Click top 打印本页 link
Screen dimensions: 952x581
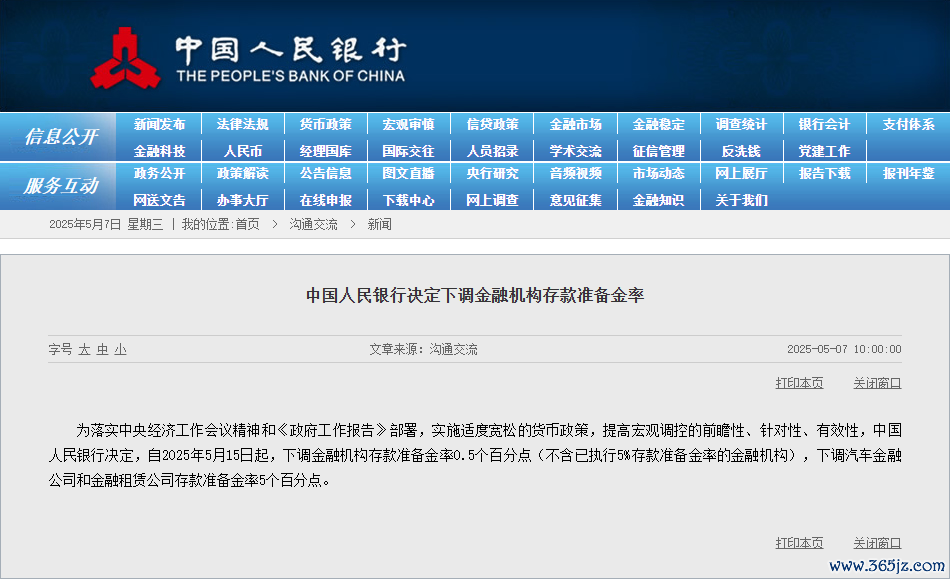pos(799,383)
